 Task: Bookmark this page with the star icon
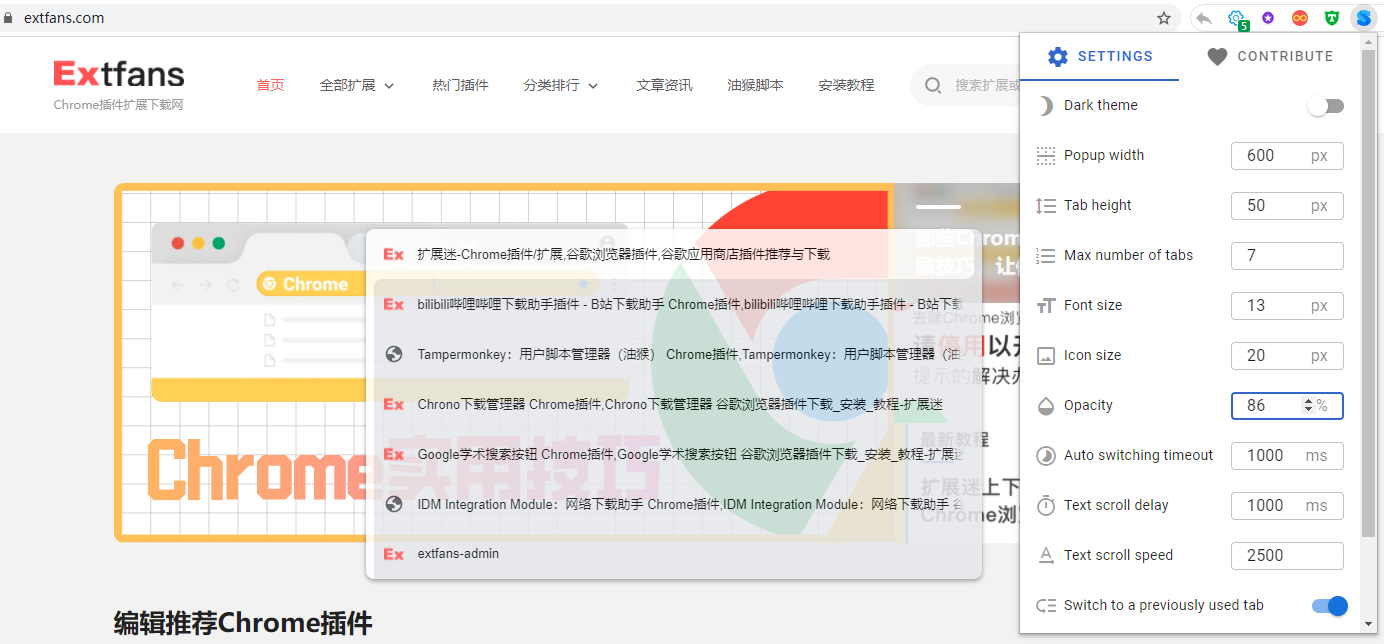[x=1164, y=18]
